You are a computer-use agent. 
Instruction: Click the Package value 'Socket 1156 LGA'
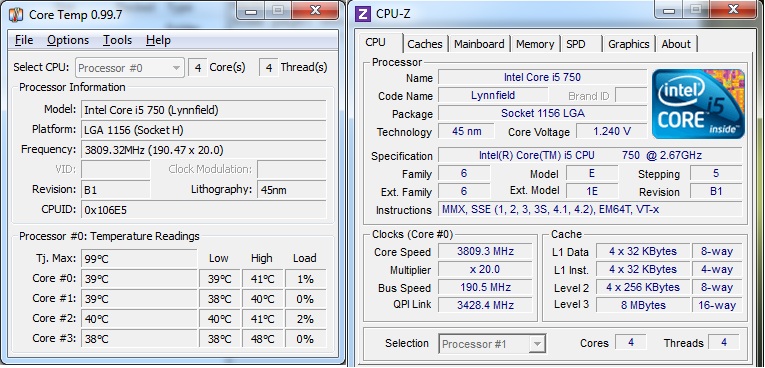click(x=542, y=113)
